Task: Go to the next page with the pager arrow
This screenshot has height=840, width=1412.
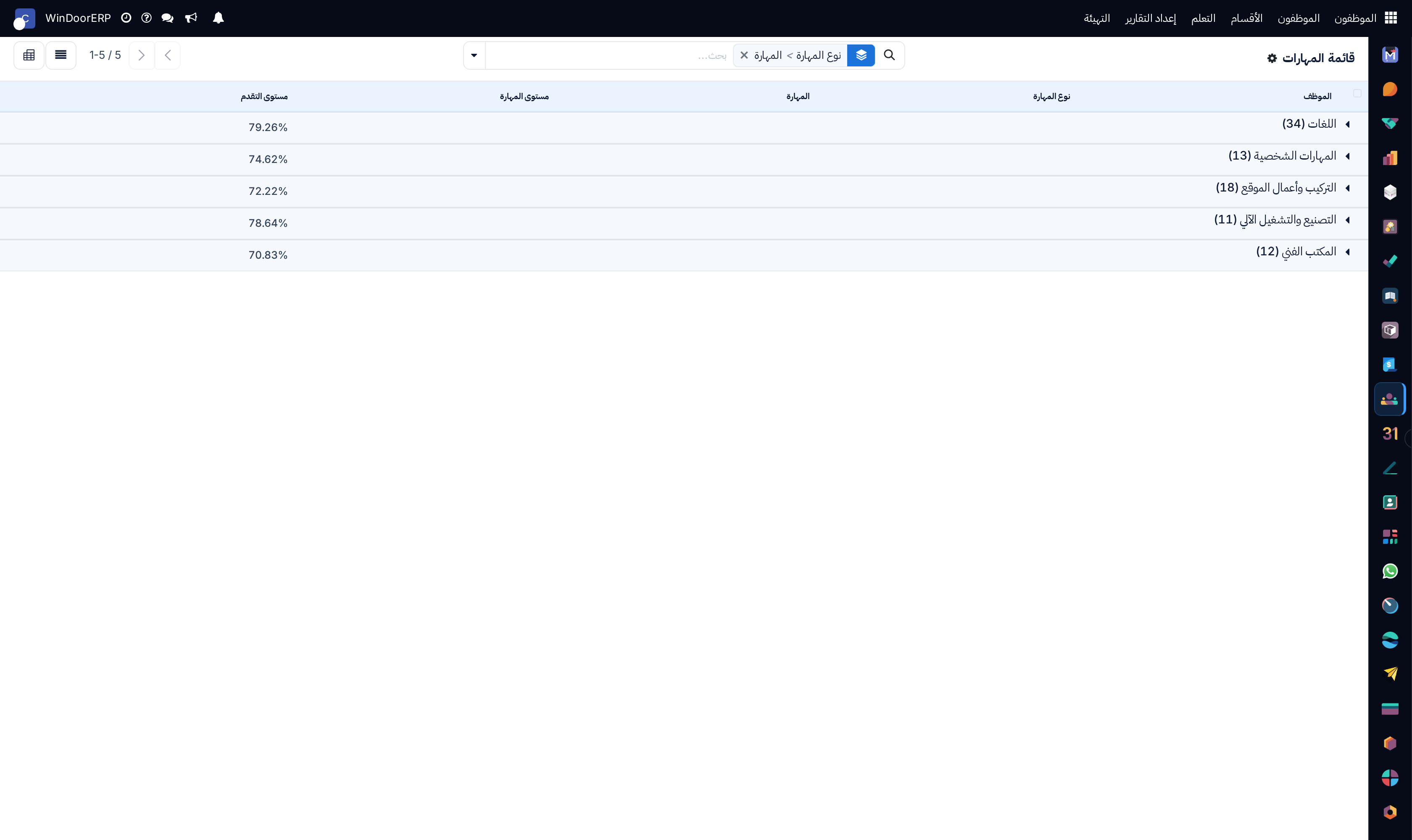Action: point(142,55)
